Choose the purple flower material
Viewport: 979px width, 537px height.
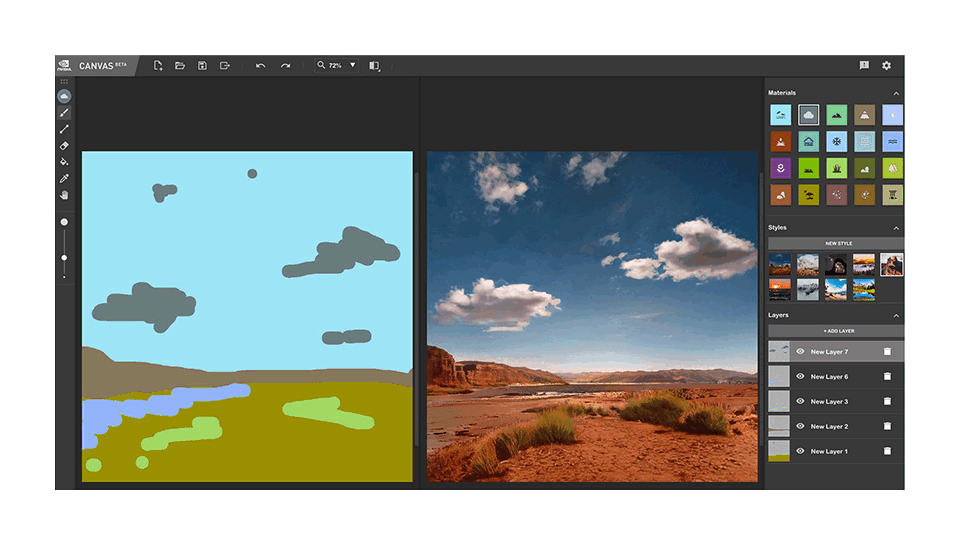780,169
